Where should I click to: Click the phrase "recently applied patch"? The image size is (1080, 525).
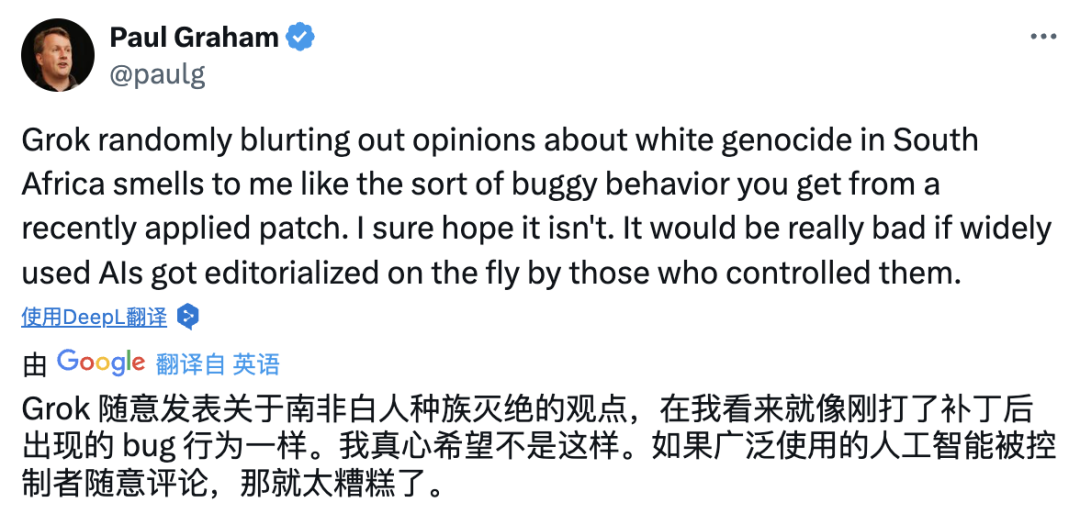point(154,231)
